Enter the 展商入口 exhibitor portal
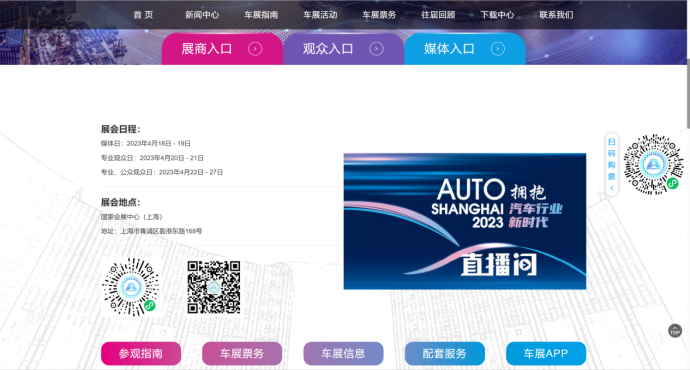The height and width of the screenshot is (370, 690). (222, 49)
